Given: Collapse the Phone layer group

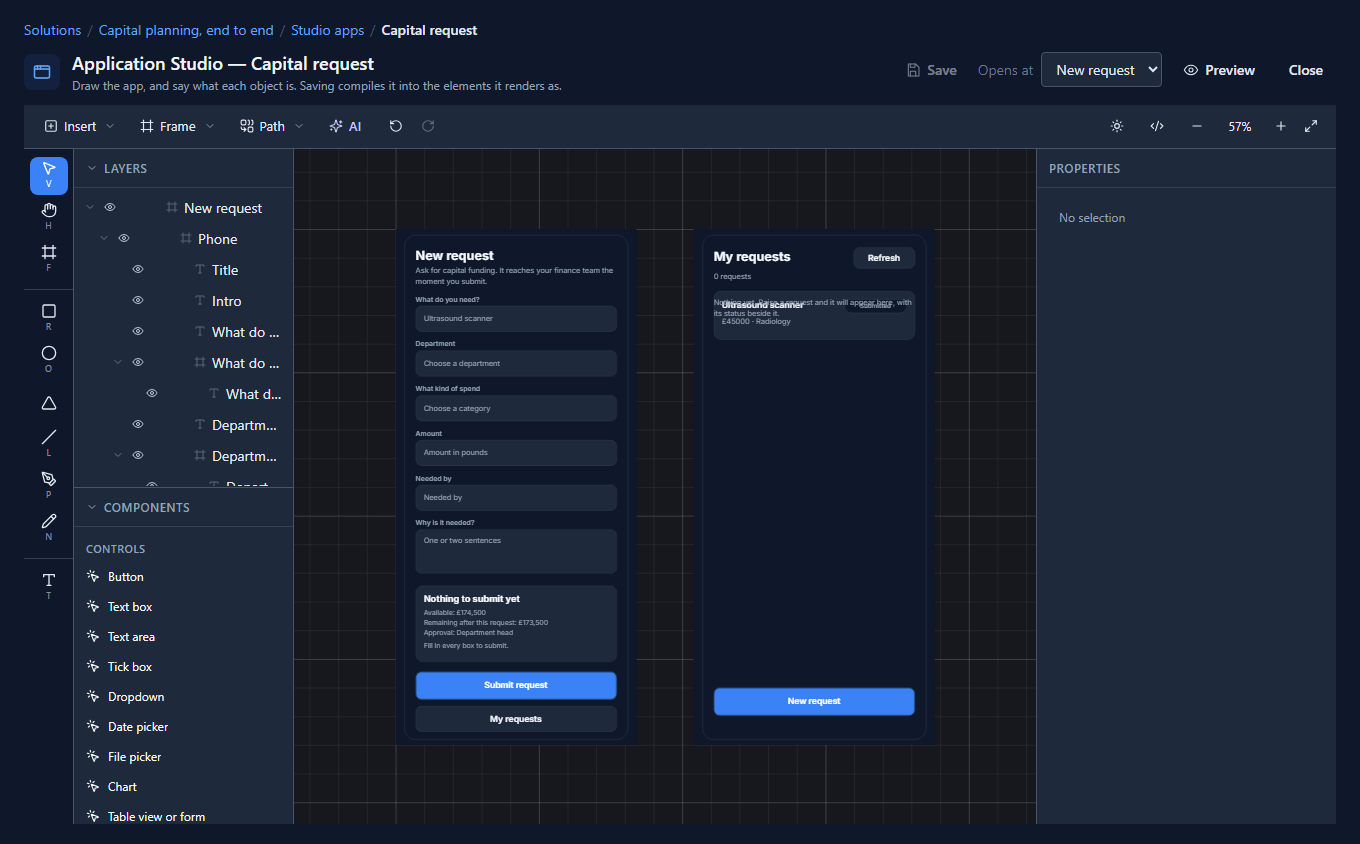Looking at the screenshot, I should (104, 239).
